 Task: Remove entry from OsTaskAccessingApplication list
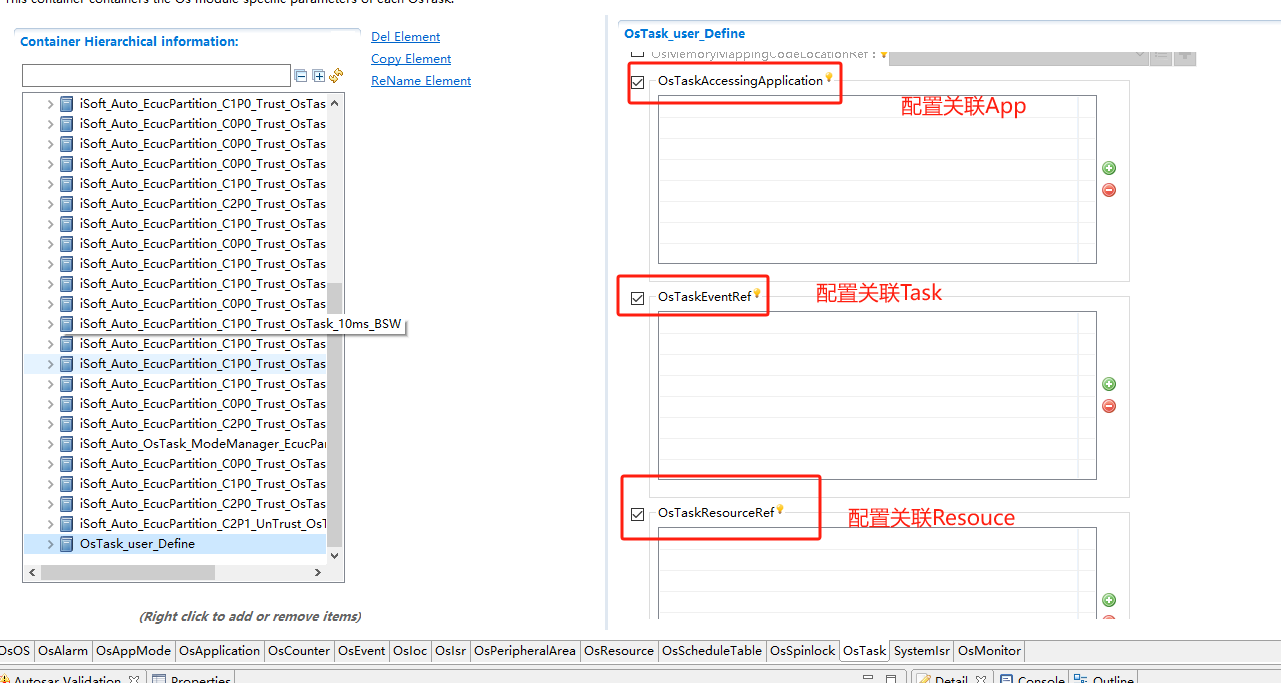(1109, 190)
